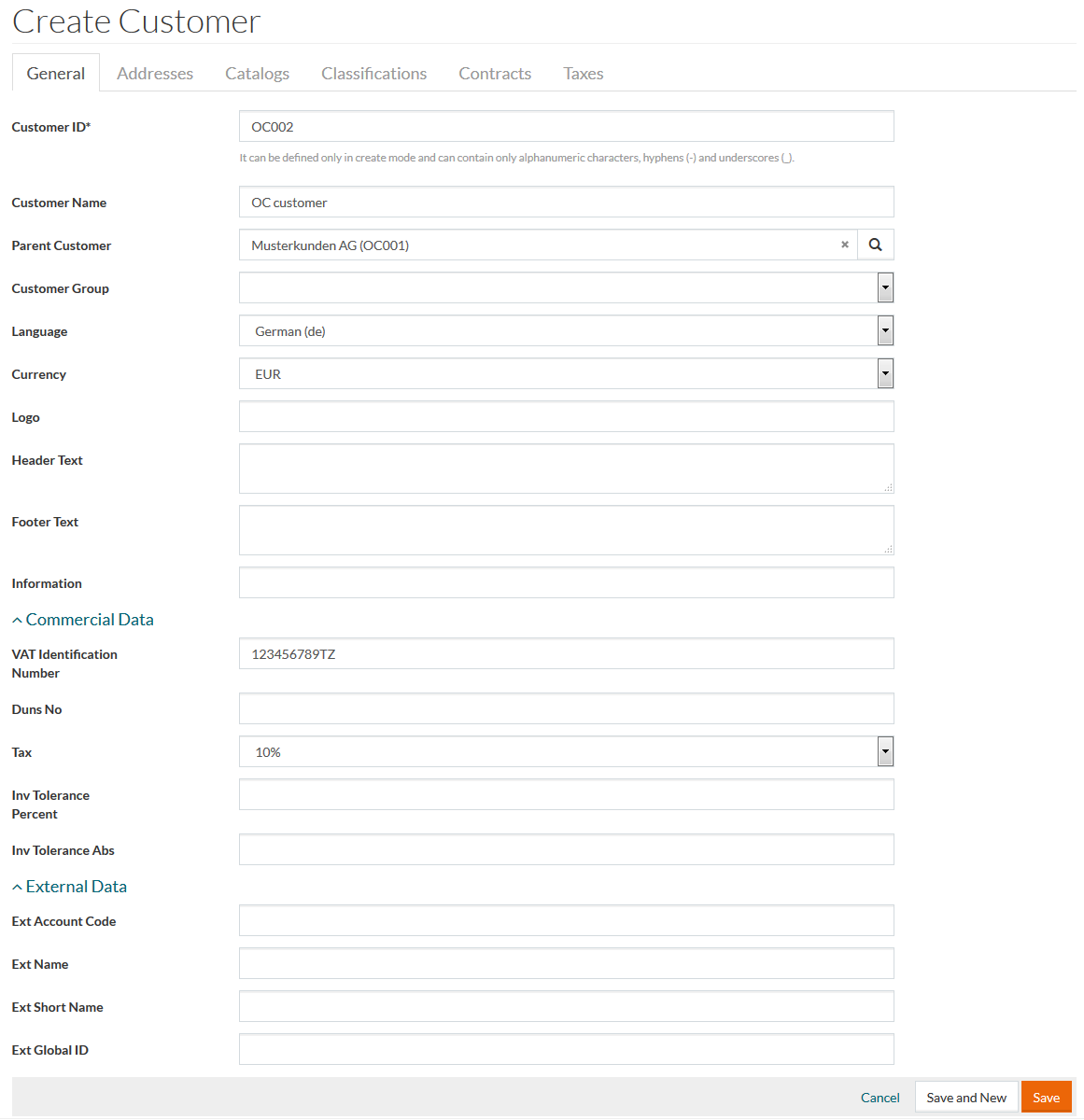Click into the Customer ID input field
1084x1120 pixels.
(566, 127)
